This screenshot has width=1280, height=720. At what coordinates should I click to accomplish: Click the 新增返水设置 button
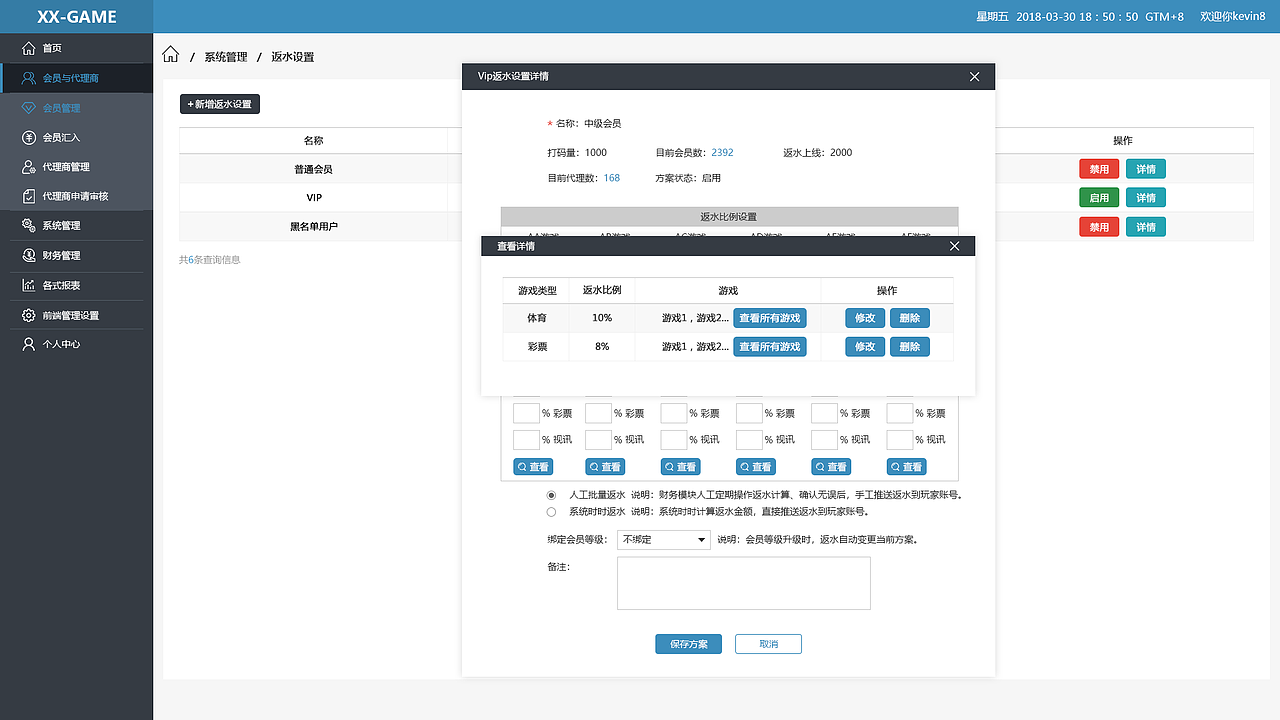(220, 104)
